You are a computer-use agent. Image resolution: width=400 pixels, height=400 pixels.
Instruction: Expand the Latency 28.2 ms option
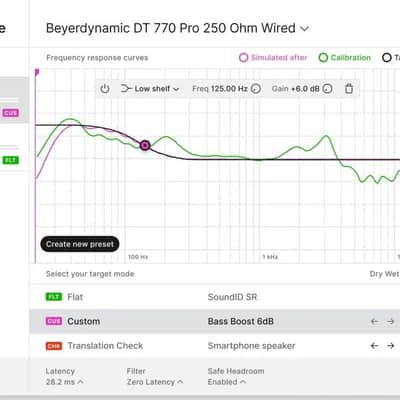click(x=65, y=382)
